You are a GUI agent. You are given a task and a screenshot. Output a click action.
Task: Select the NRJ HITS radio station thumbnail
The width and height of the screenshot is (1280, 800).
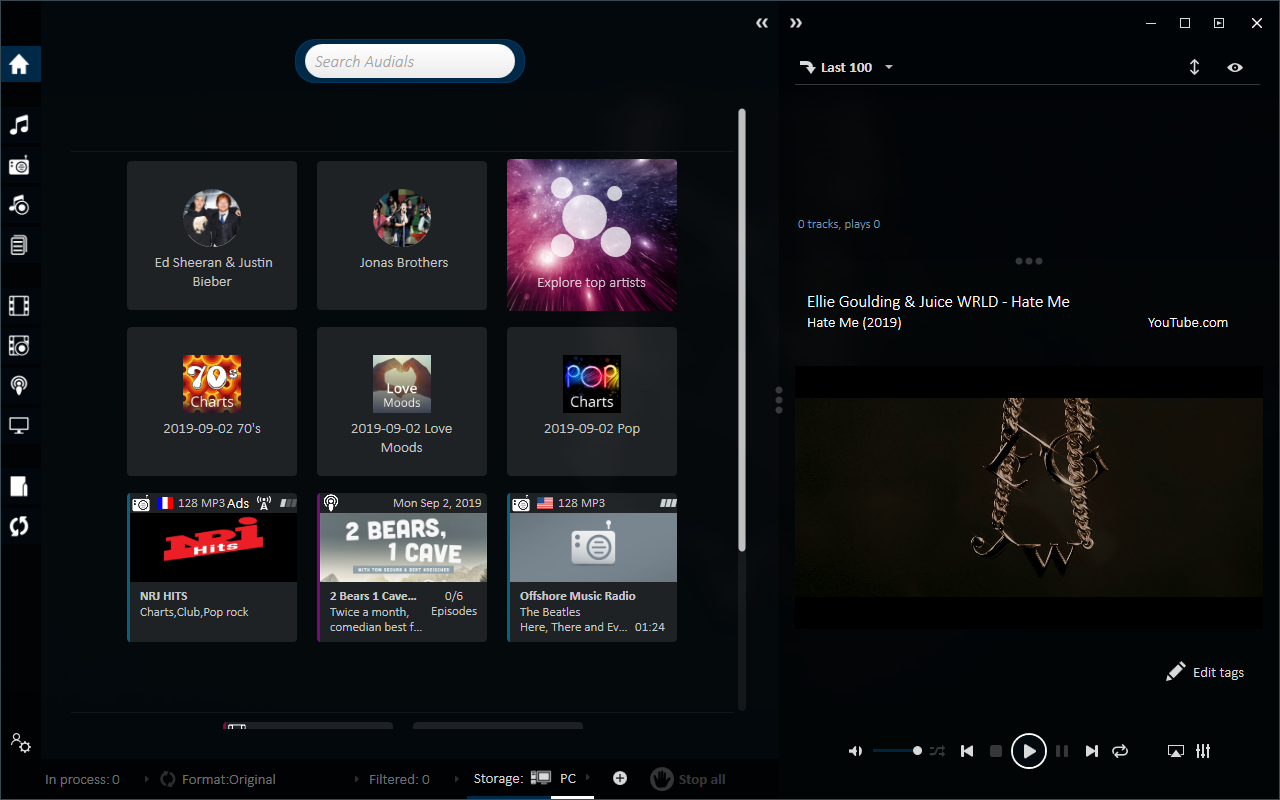click(x=213, y=548)
